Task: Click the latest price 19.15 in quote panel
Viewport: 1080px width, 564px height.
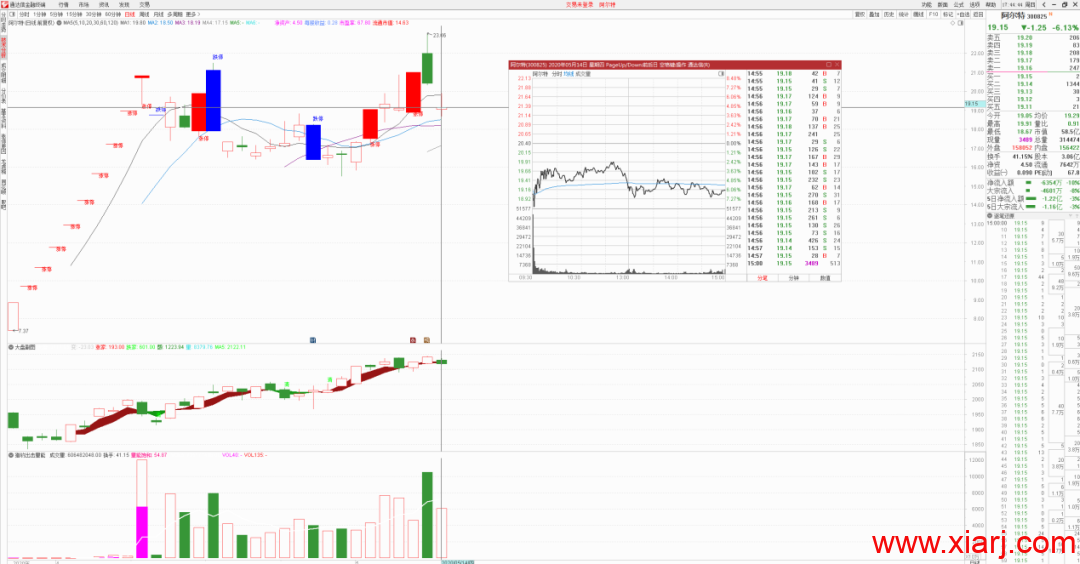Action: click(x=998, y=28)
